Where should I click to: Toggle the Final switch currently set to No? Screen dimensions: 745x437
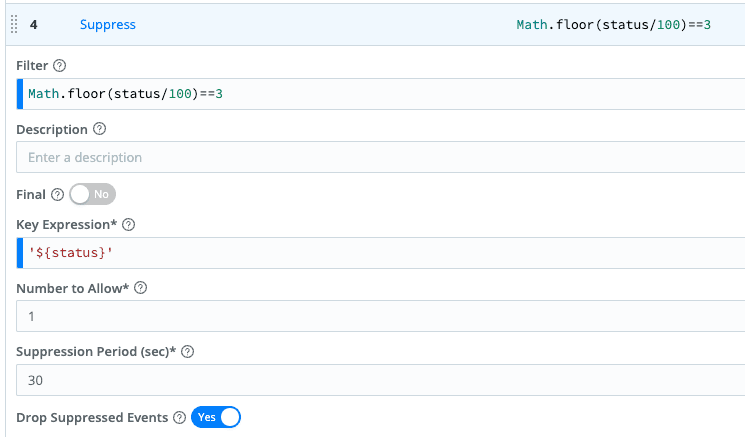point(92,194)
